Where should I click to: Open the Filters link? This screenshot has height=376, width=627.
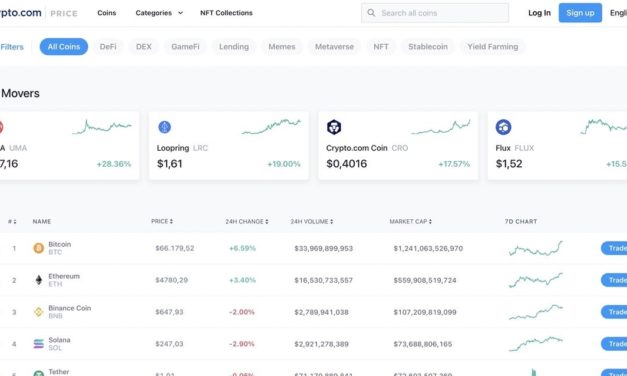pyautogui.click(x=12, y=47)
